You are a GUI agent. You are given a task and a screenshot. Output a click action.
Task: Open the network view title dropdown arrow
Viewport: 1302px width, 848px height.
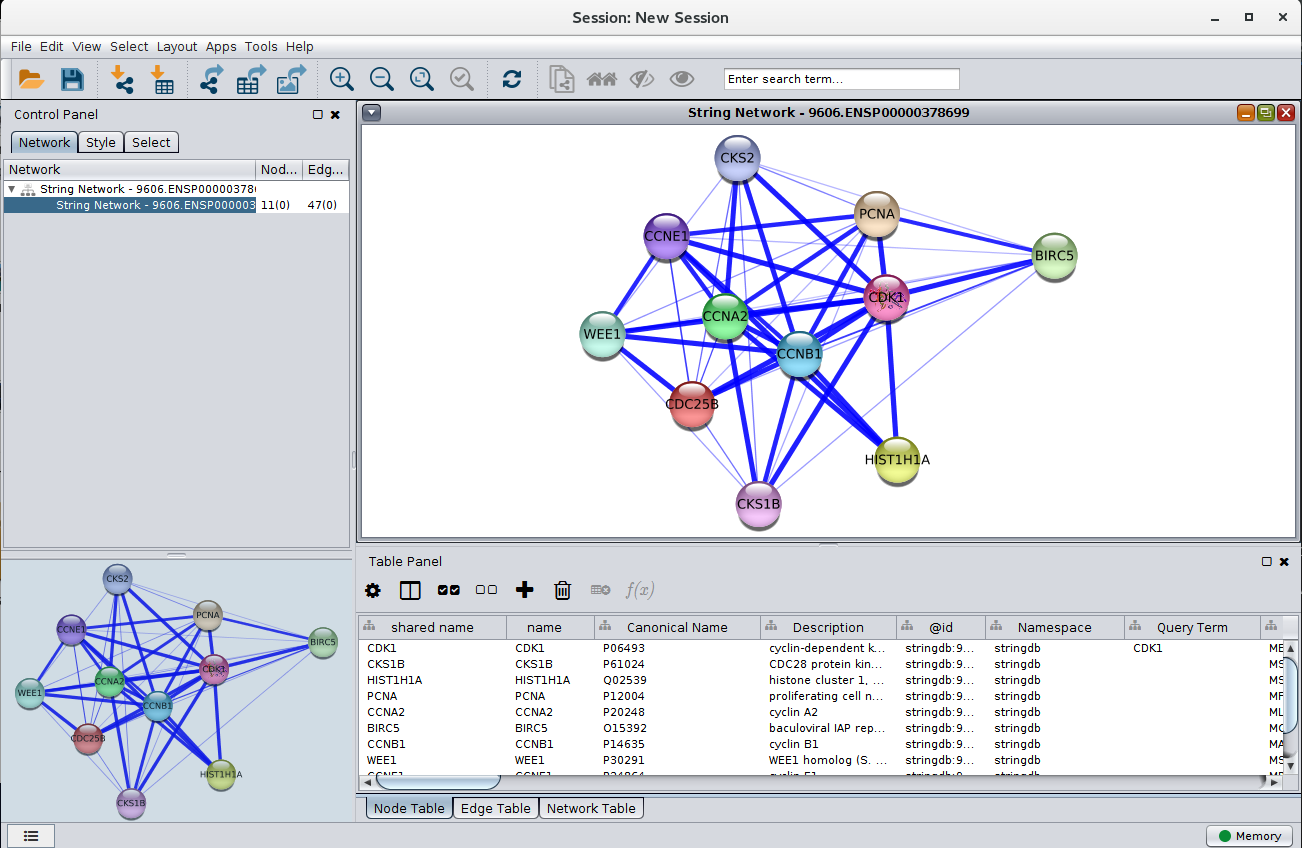tap(372, 113)
